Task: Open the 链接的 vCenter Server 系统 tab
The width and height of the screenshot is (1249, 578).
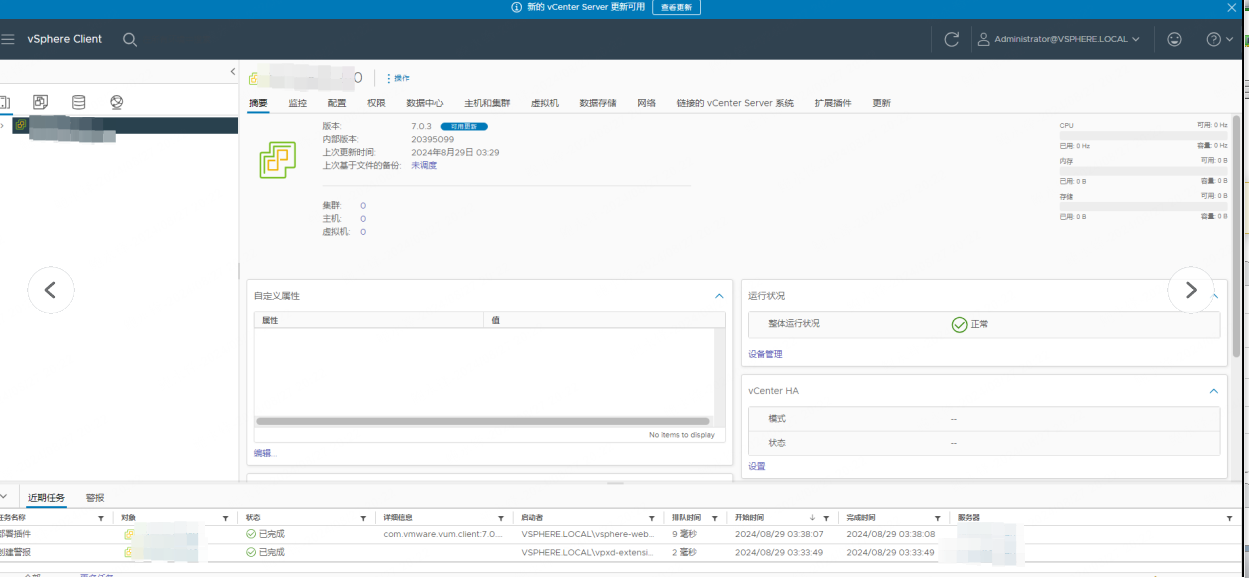Action: (735, 103)
